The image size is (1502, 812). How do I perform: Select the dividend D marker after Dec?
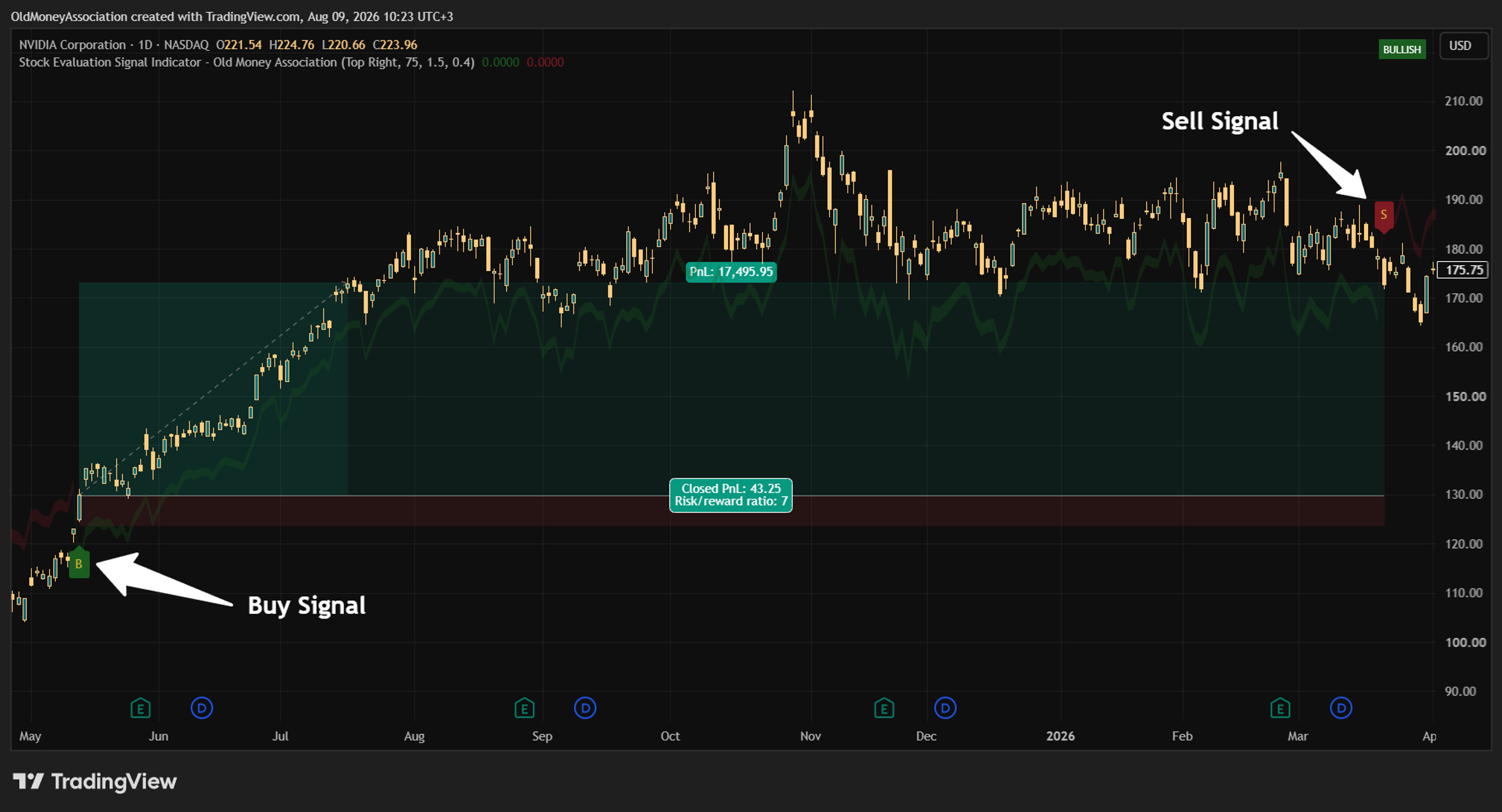(945, 708)
